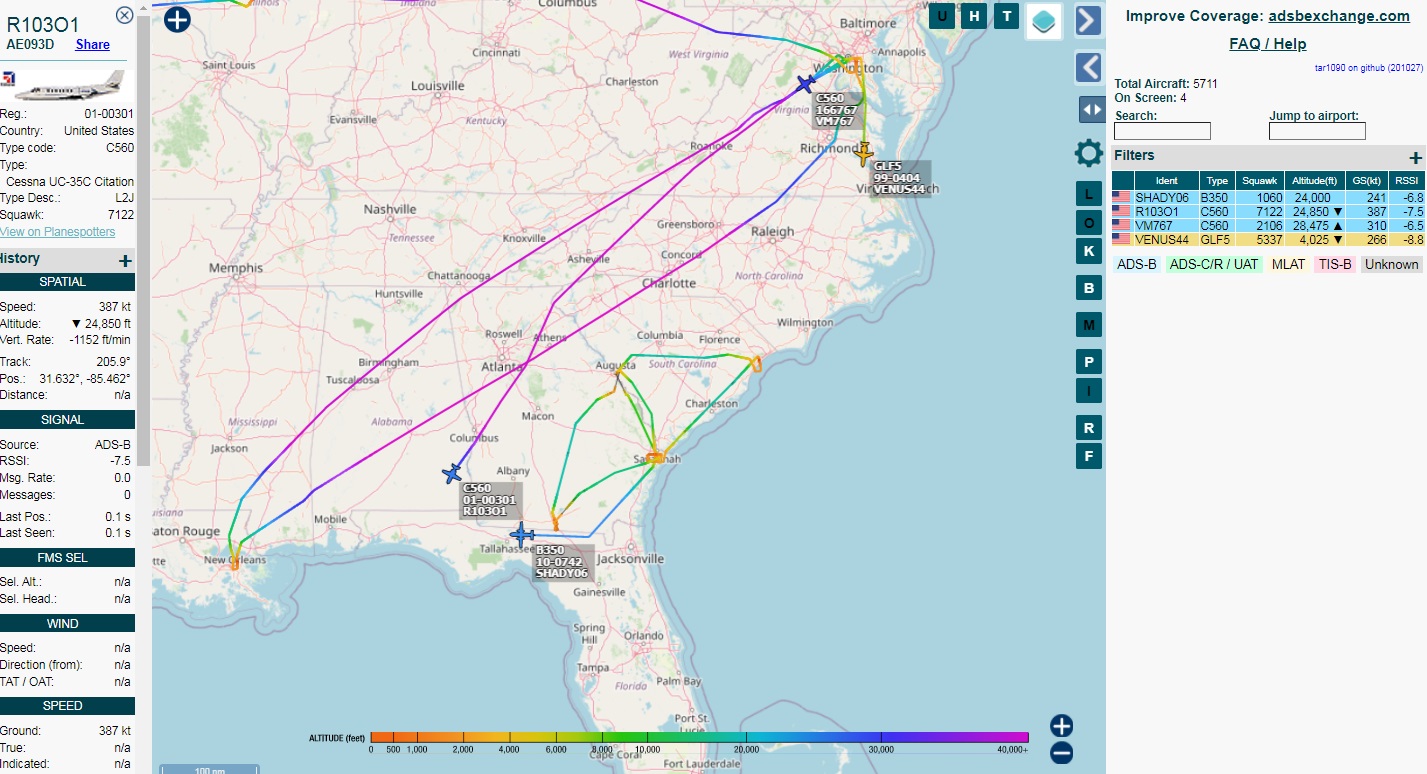Screen dimensions: 1427x774
Task: Toggle the O map button
Action: [1089, 223]
